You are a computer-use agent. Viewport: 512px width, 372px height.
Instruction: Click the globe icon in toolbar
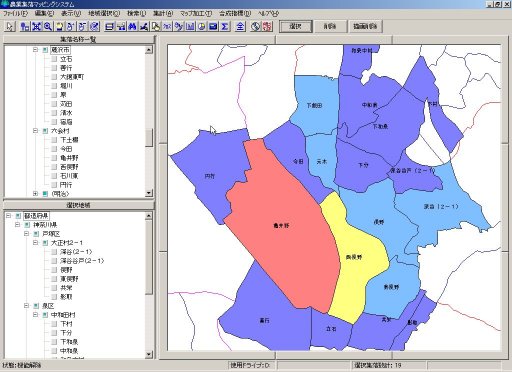click(x=255, y=26)
